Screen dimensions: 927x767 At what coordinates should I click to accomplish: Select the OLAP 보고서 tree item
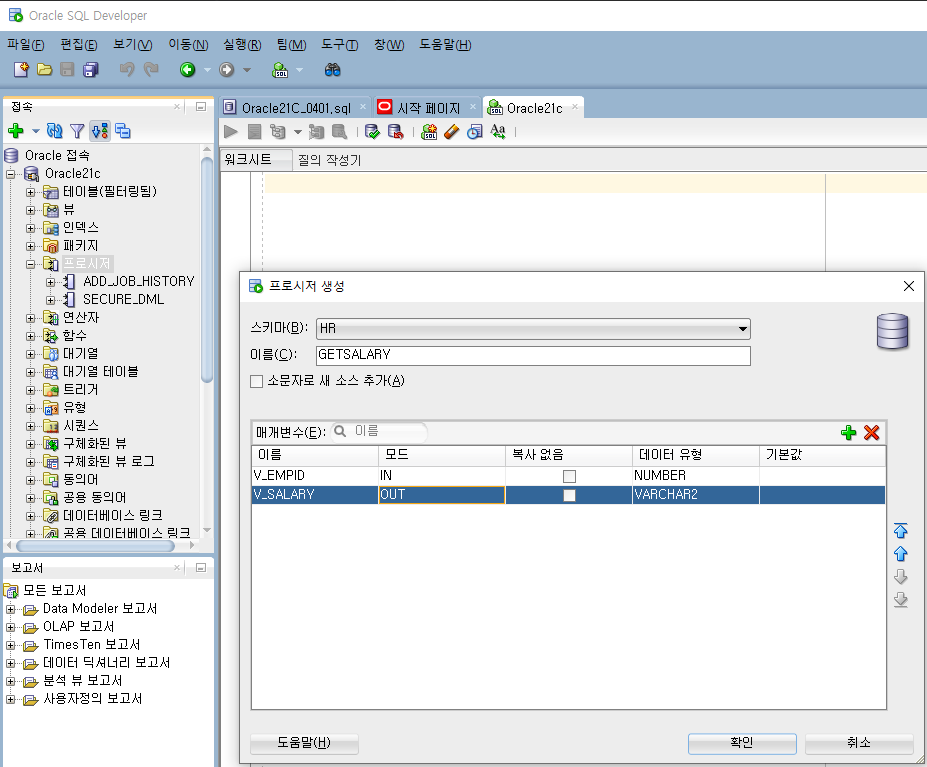coord(79,627)
